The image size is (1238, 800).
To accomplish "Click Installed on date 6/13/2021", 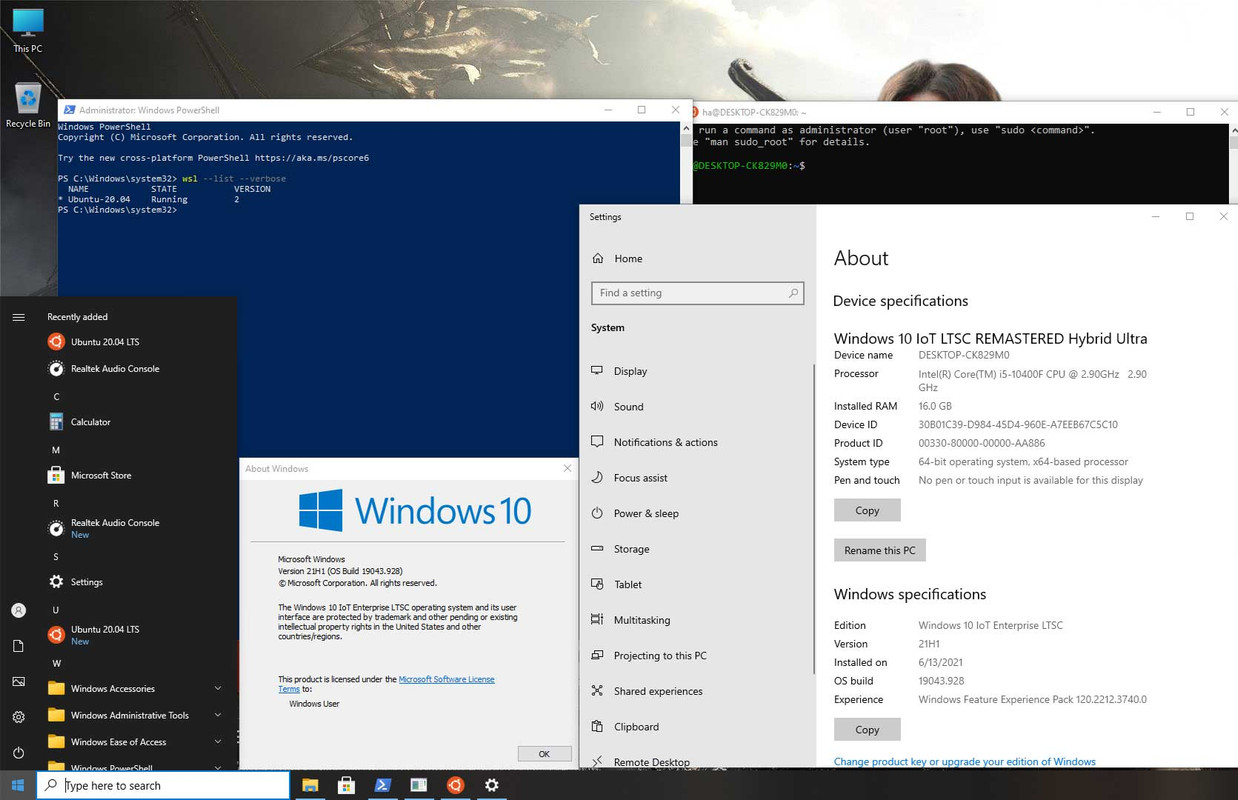I will point(941,662).
